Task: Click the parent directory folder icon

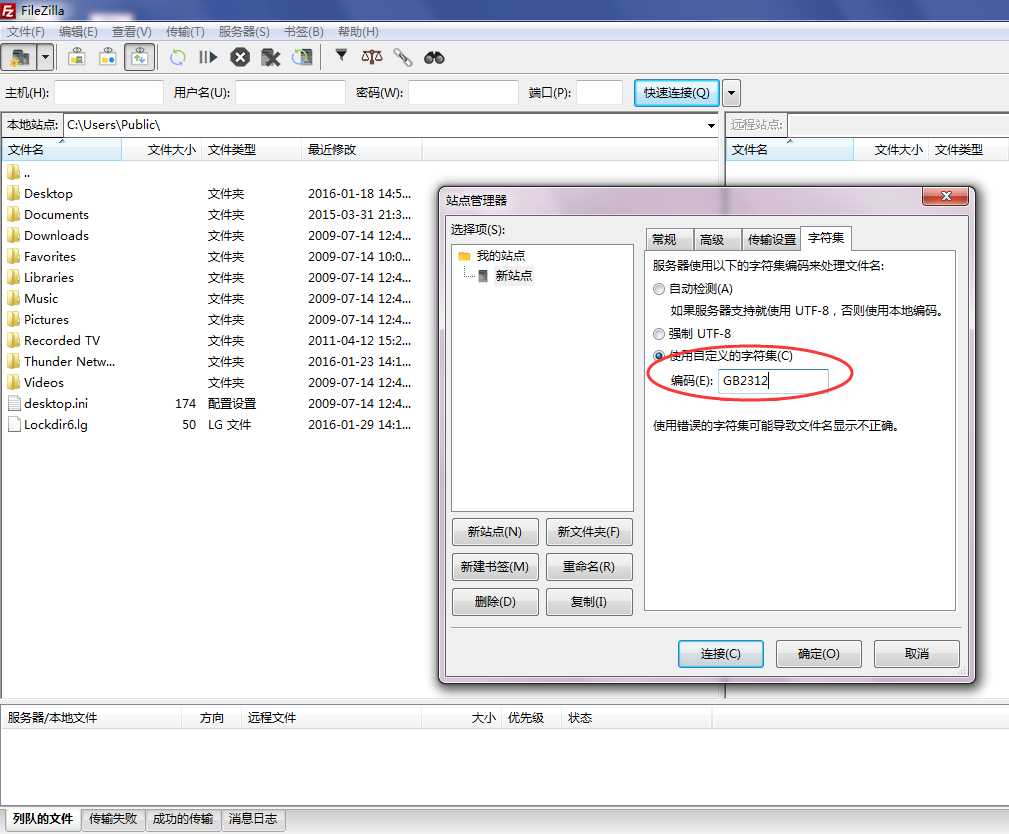Action: [14, 172]
